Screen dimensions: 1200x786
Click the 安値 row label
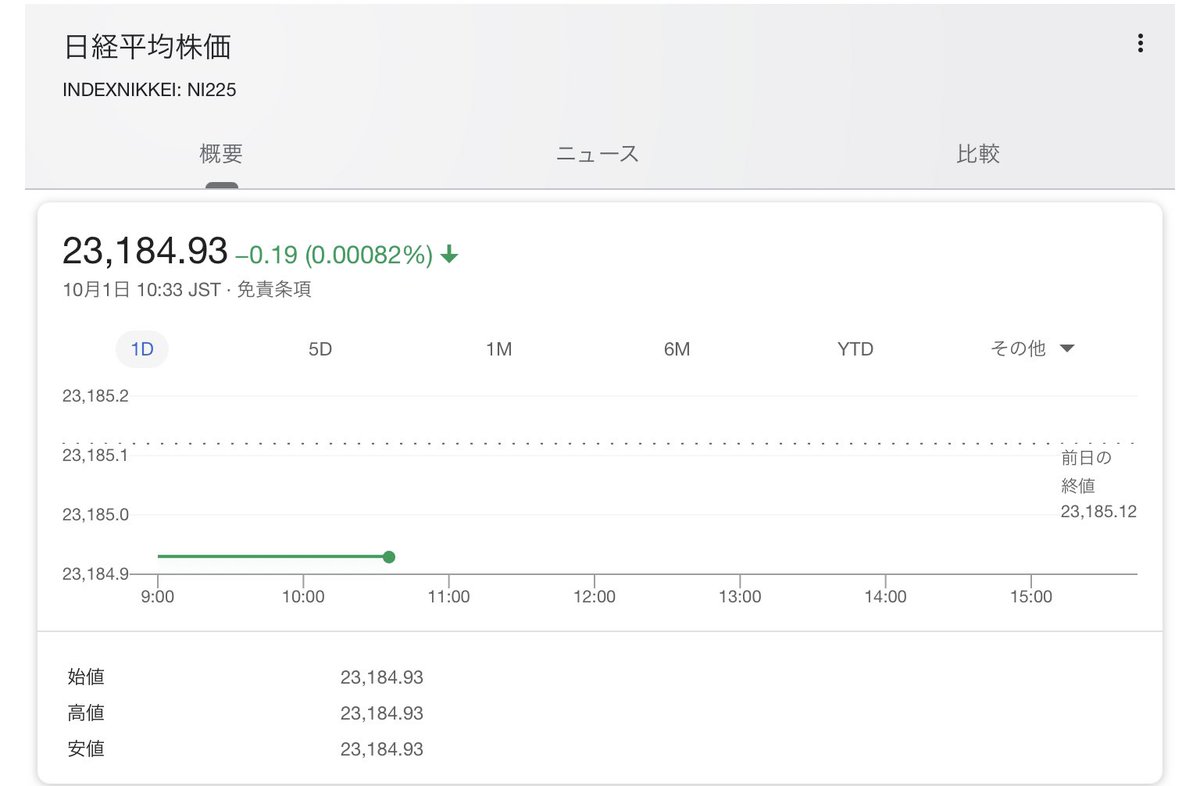tap(86, 749)
